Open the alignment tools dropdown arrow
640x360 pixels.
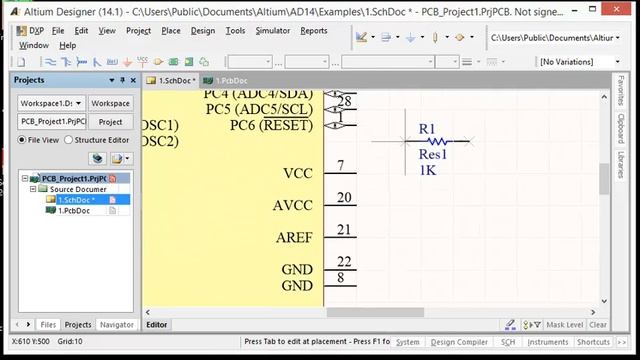click(398, 38)
